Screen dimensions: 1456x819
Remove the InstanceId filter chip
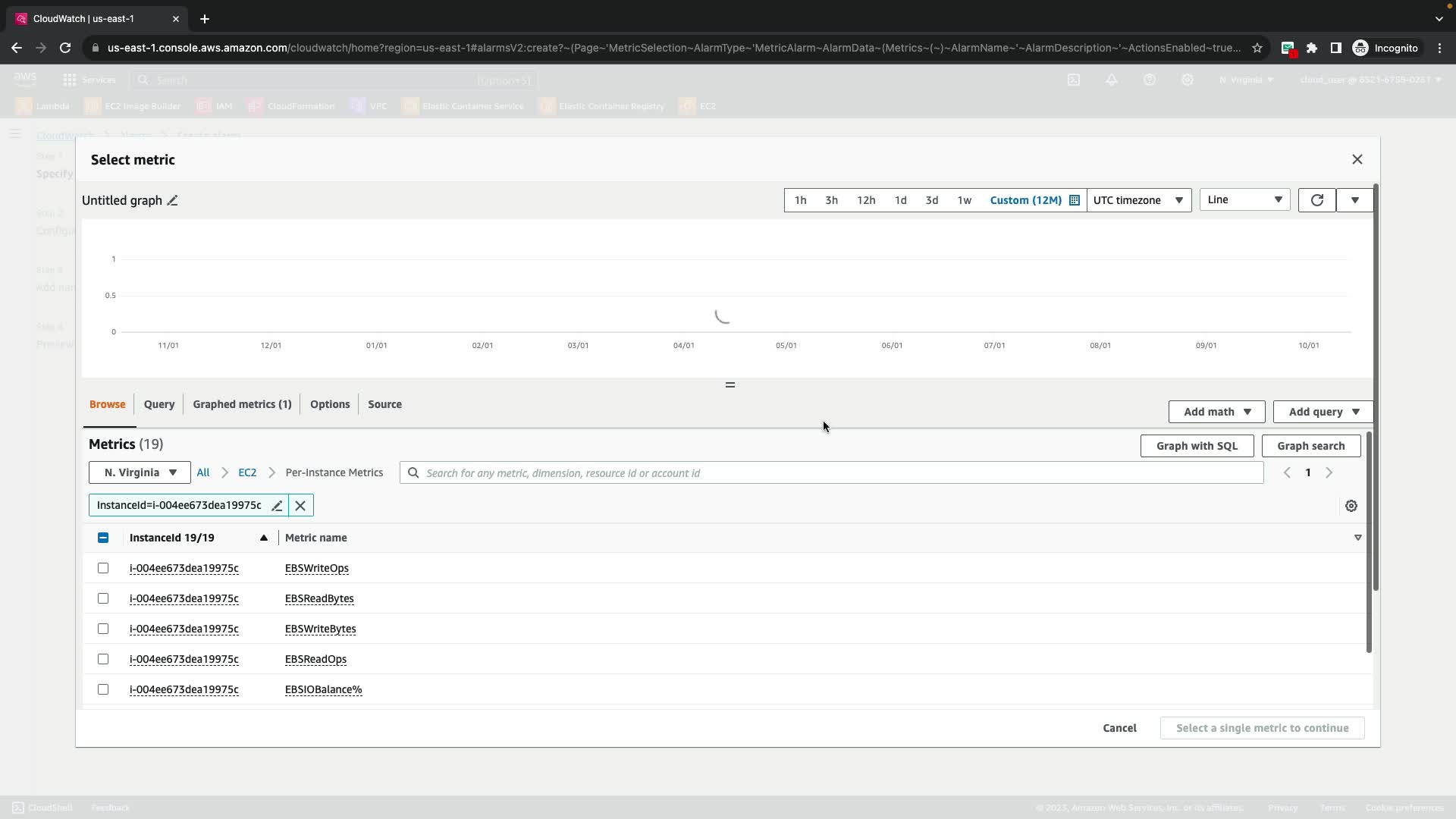tap(300, 506)
